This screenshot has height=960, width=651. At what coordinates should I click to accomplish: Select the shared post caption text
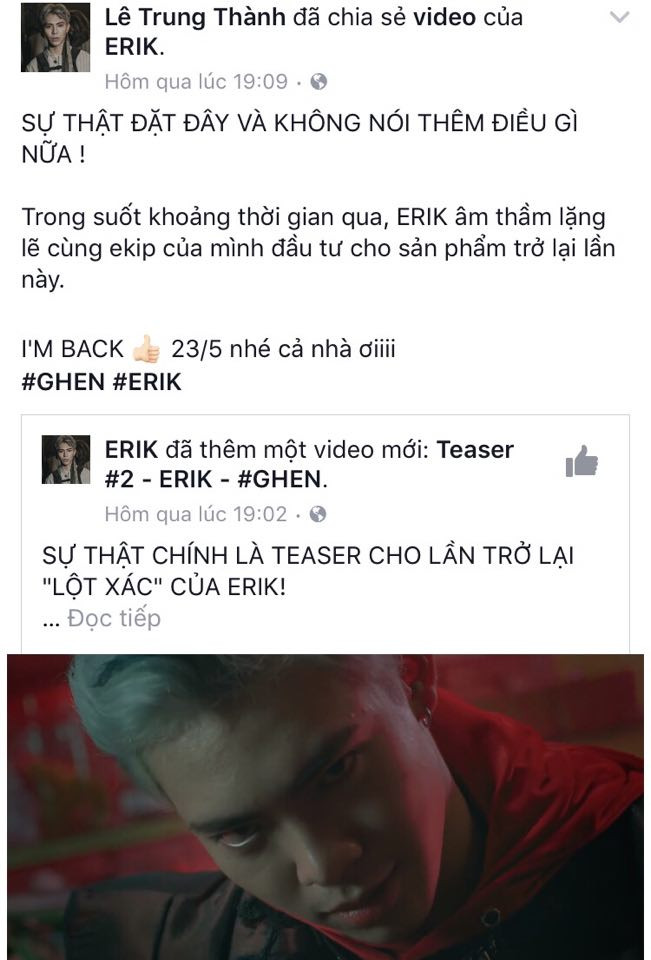click(308, 571)
